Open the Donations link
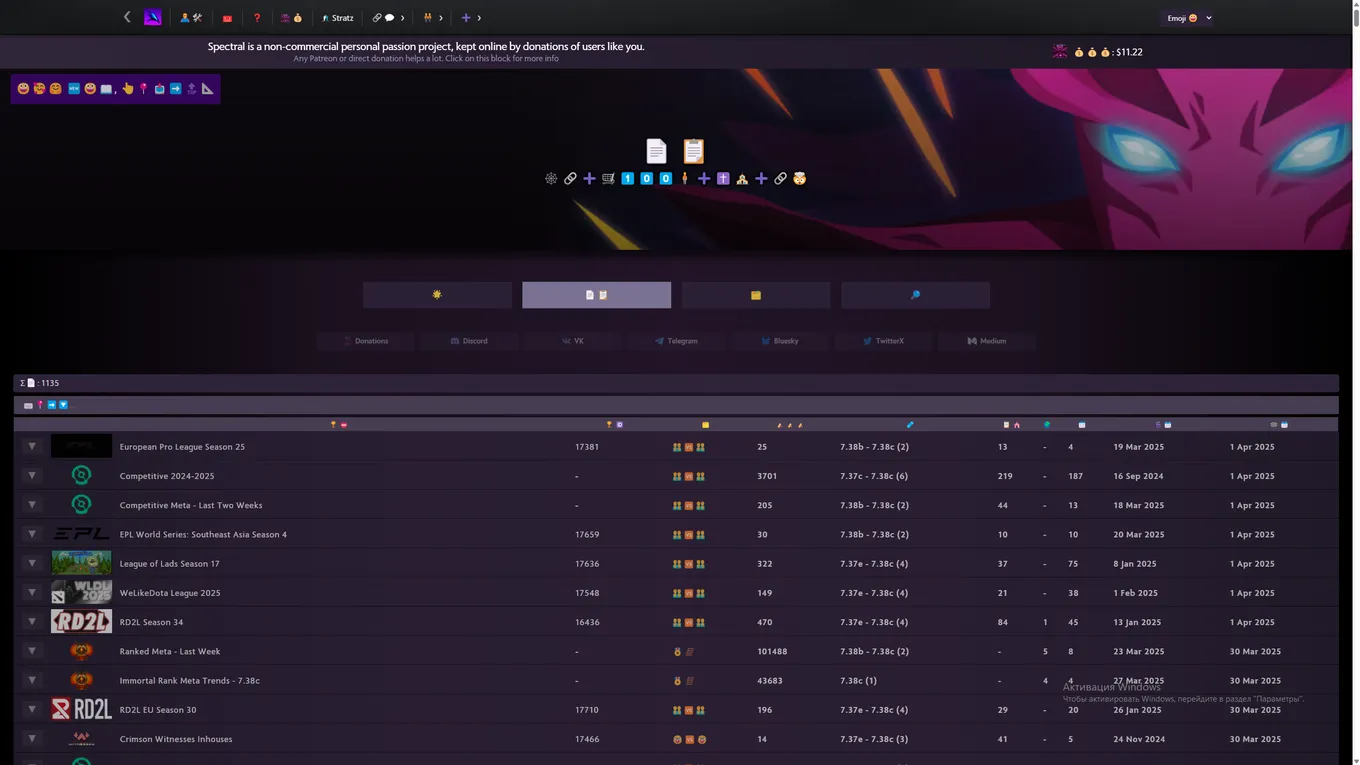The height and width of the screenshot is (765, 1360). point(366,341)
